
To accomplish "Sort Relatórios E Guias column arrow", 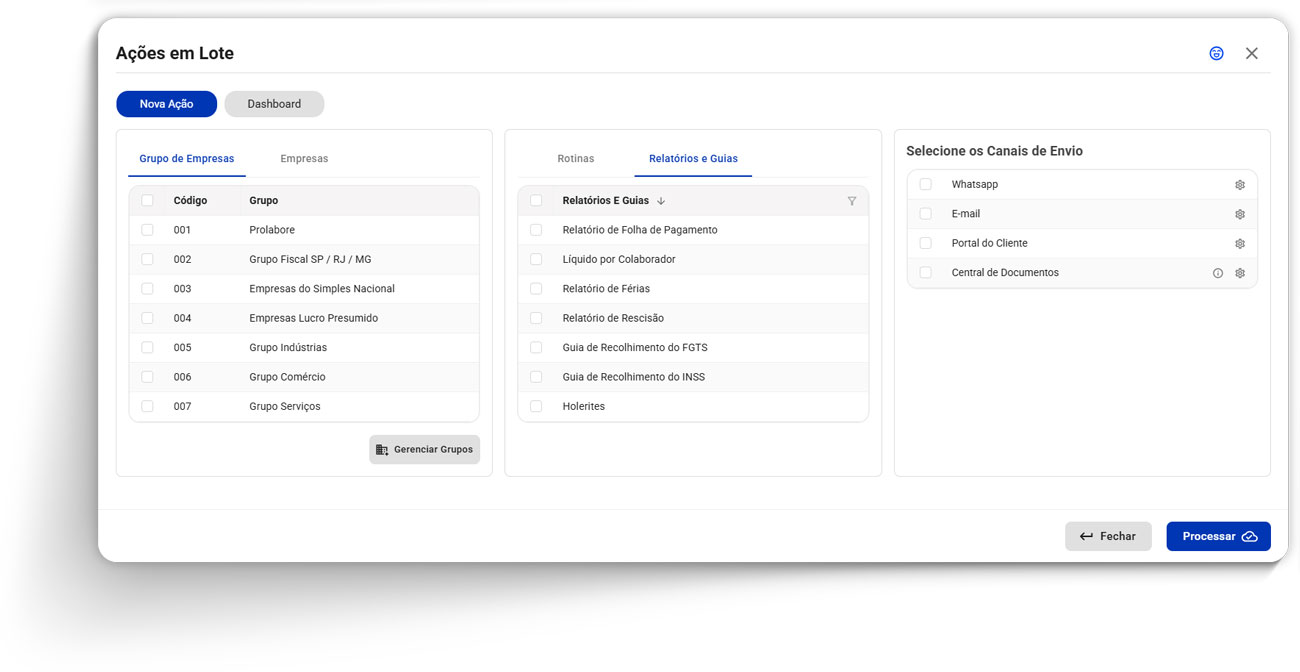I will click(x=661, y=201).
